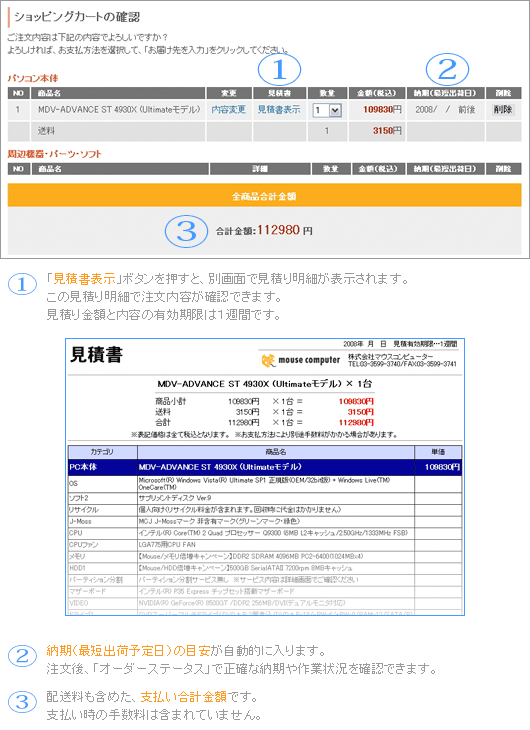This screenshot has height=730, width=530.
Task: Click the 変更 column header
Action: [229, 93]
